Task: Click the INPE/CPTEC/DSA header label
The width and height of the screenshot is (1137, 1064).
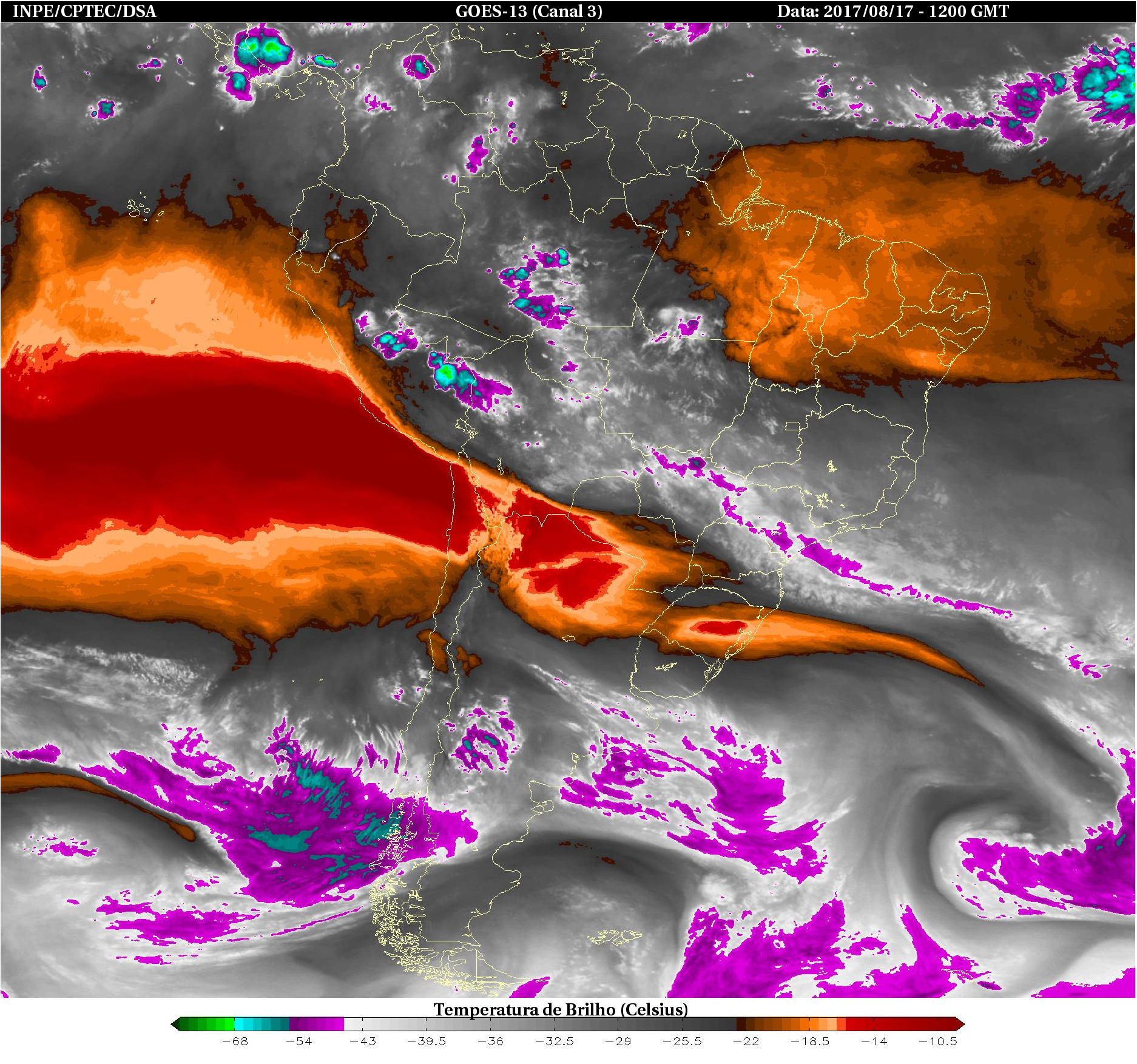Action: point(84,11)
